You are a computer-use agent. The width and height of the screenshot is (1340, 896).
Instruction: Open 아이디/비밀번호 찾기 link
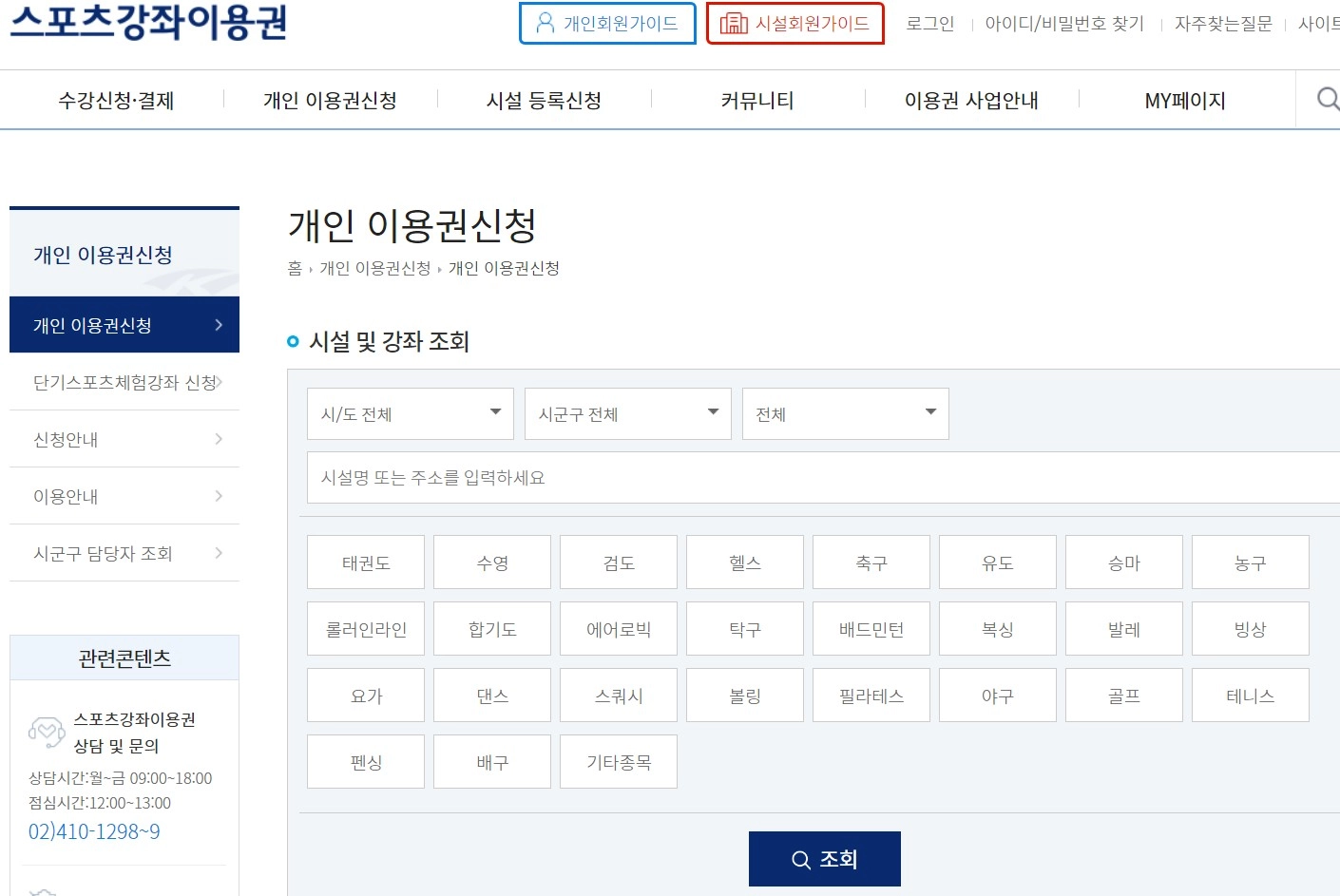[x=1064, y=23]
